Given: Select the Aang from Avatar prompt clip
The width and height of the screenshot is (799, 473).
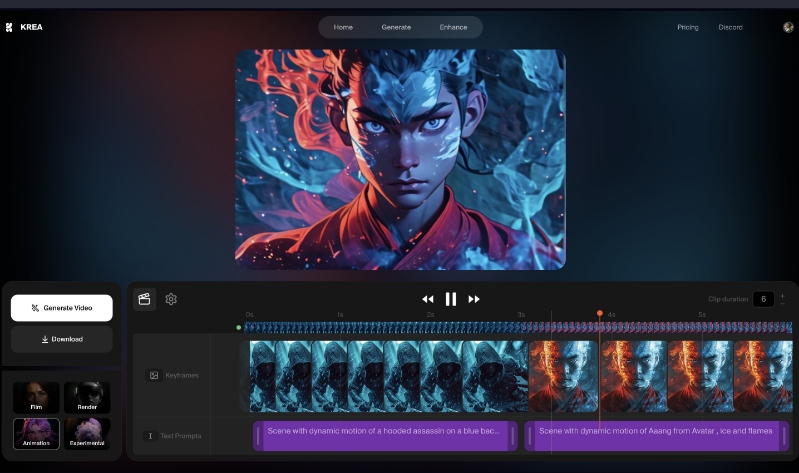Looking at the screenshot, I should [x=657, y=436].
